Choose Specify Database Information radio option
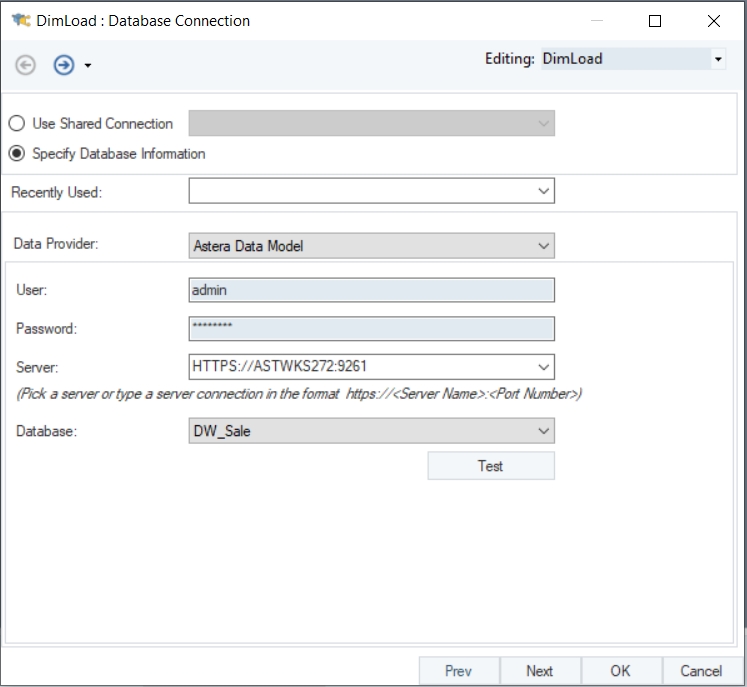 point(17,154)
